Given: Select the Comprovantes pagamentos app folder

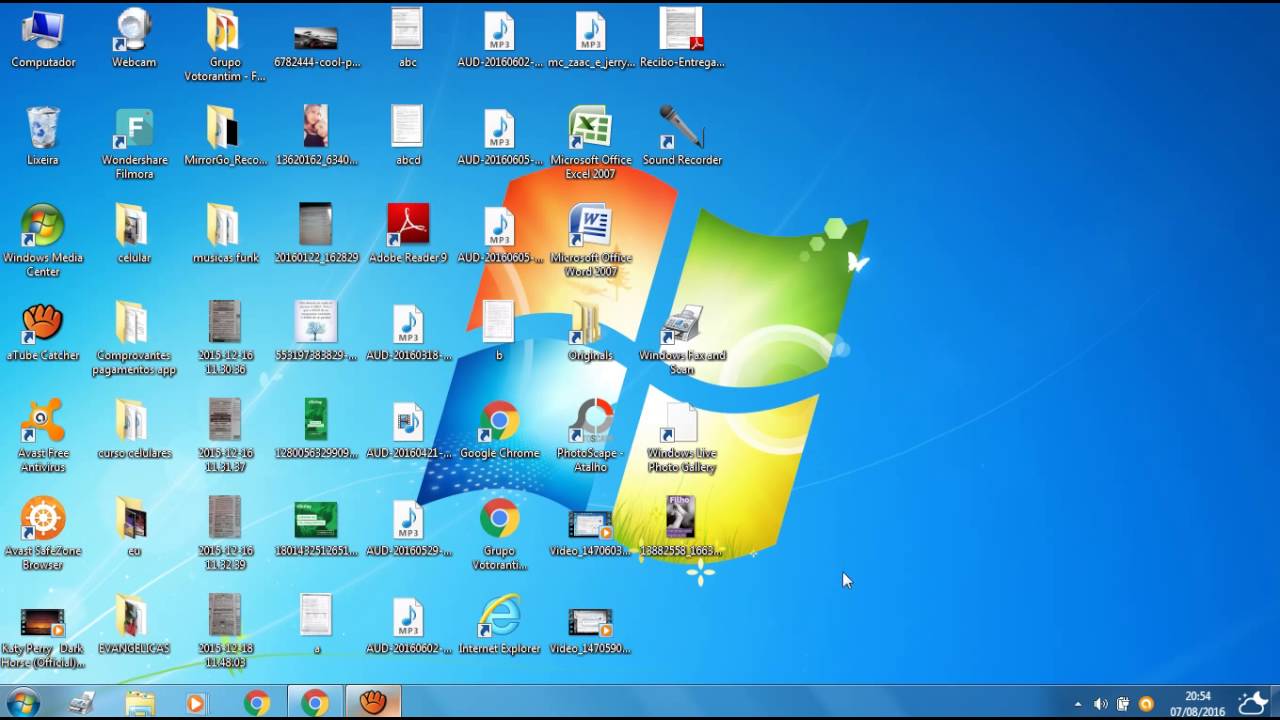Looking at the screenshot, I should click(x=134, y=338).
